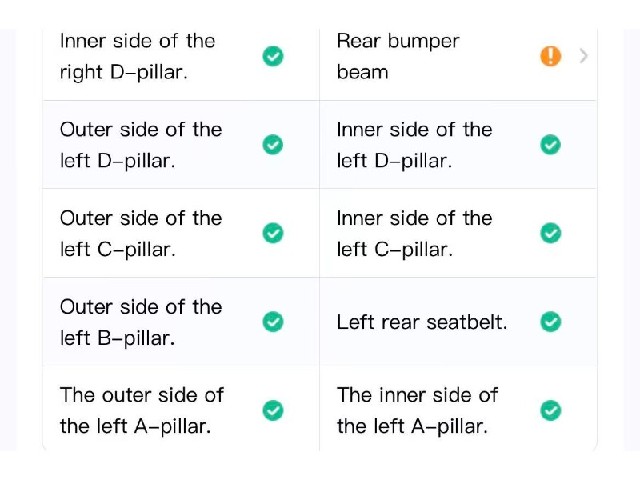
Task: Click green check beside Left rear seatbelt
Action: tap(551, 322)
